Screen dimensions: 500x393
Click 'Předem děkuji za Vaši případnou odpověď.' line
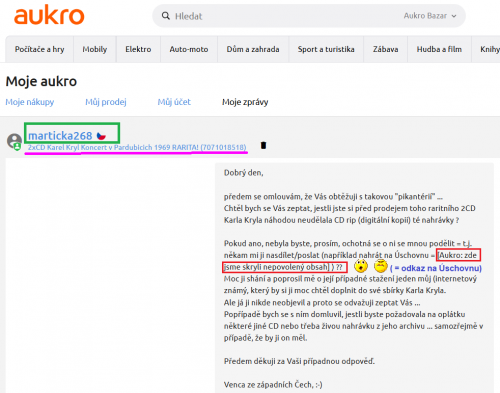point(299,361)
